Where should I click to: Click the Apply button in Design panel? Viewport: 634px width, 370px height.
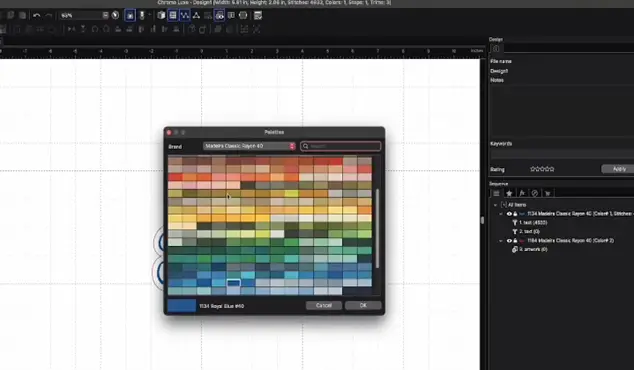[619, 169]
